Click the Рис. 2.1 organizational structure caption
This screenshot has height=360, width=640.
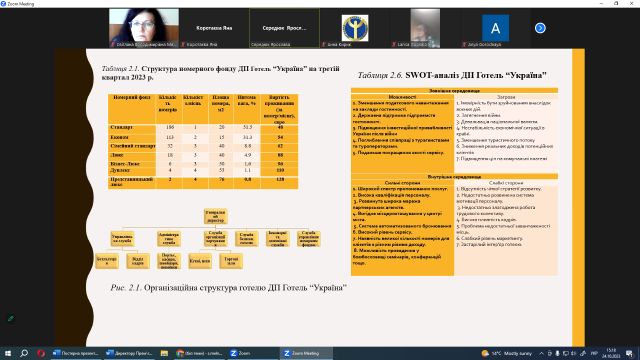click(x=229, y=288)
